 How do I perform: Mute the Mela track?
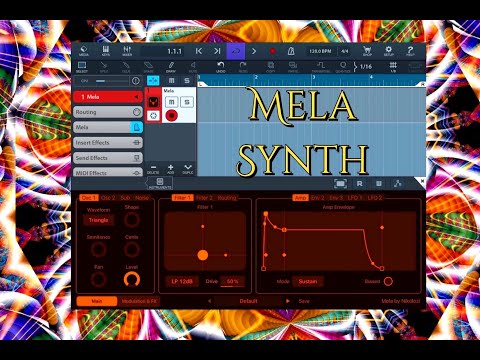(172, 102)
